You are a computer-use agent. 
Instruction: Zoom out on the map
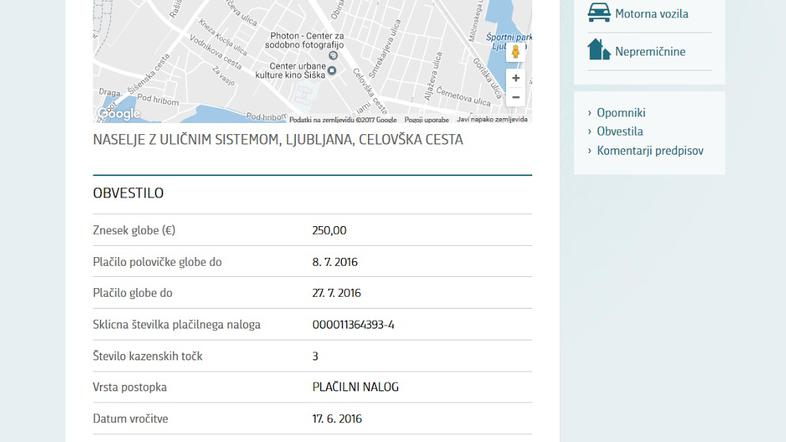516,97
